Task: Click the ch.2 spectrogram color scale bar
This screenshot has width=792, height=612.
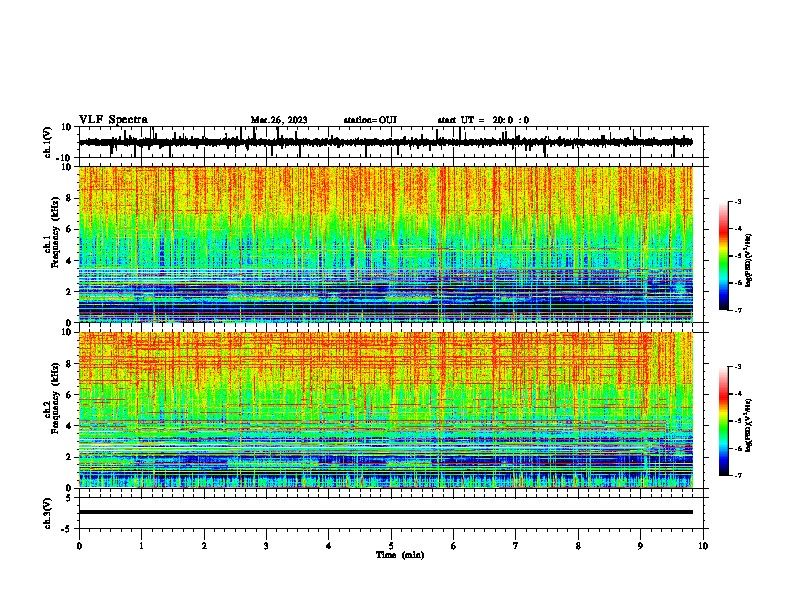Action: point(723,421)
